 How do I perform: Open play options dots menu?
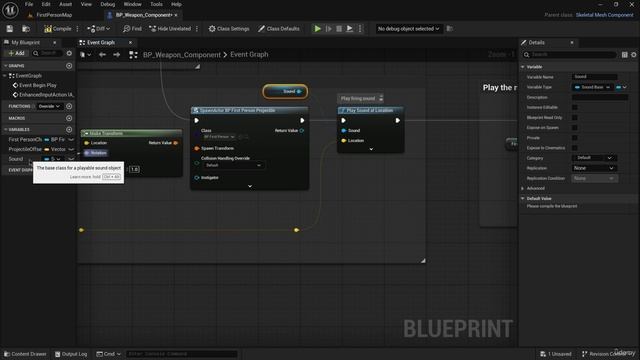click(x=360, y=29)
